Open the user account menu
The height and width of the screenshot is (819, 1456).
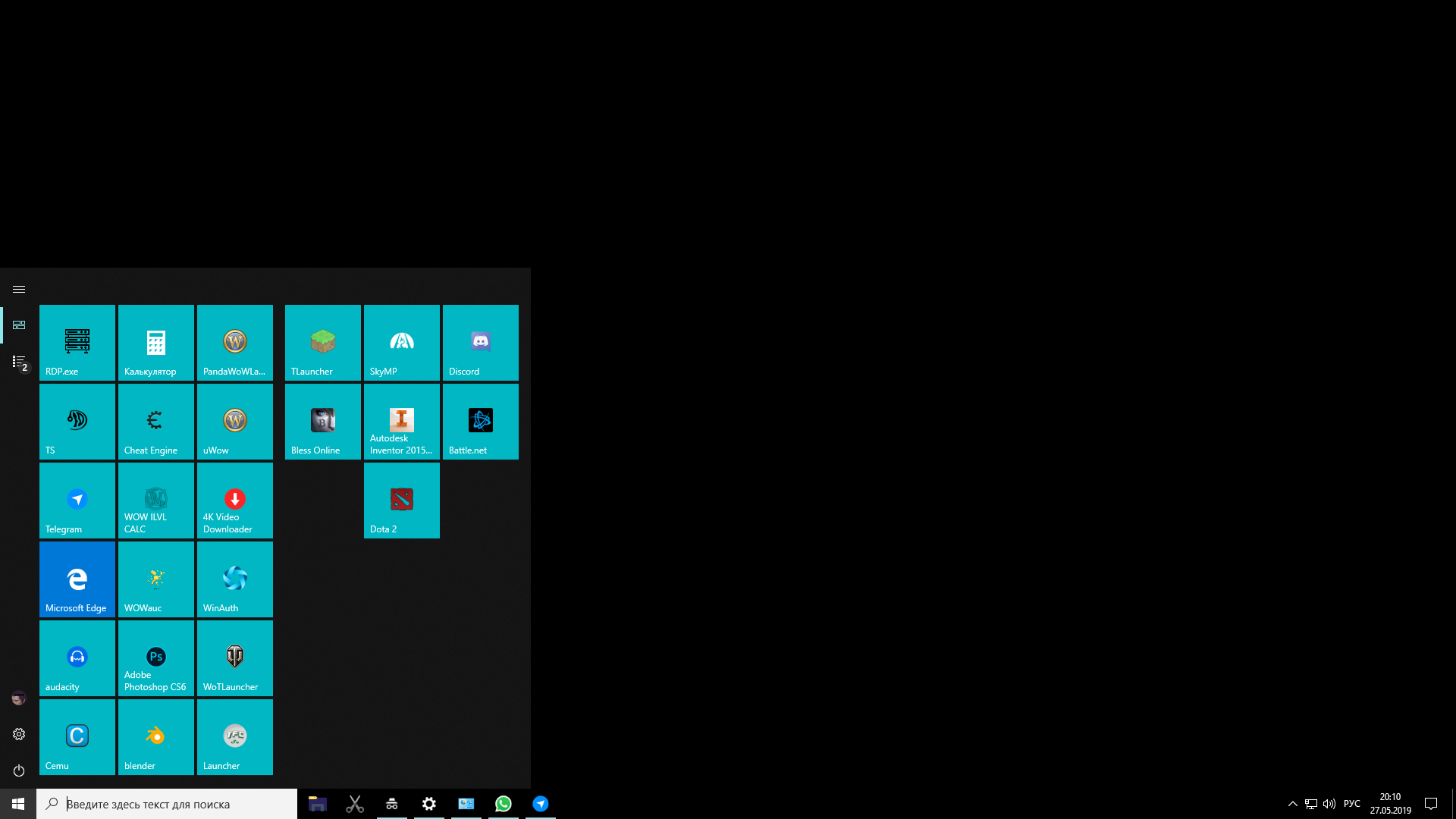tap(19, 698)
